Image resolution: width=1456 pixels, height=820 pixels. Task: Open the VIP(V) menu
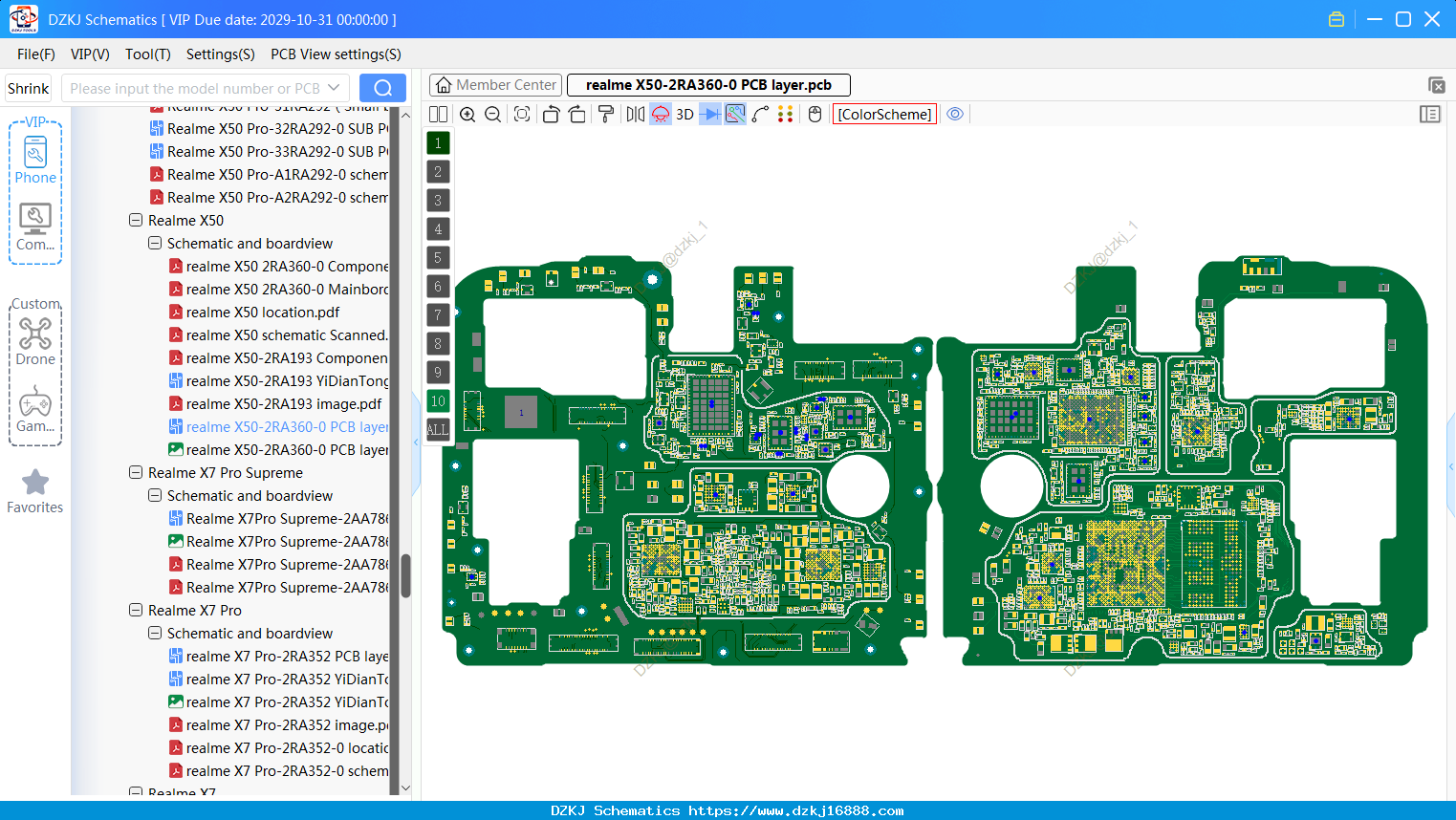[x=90, y=54]
